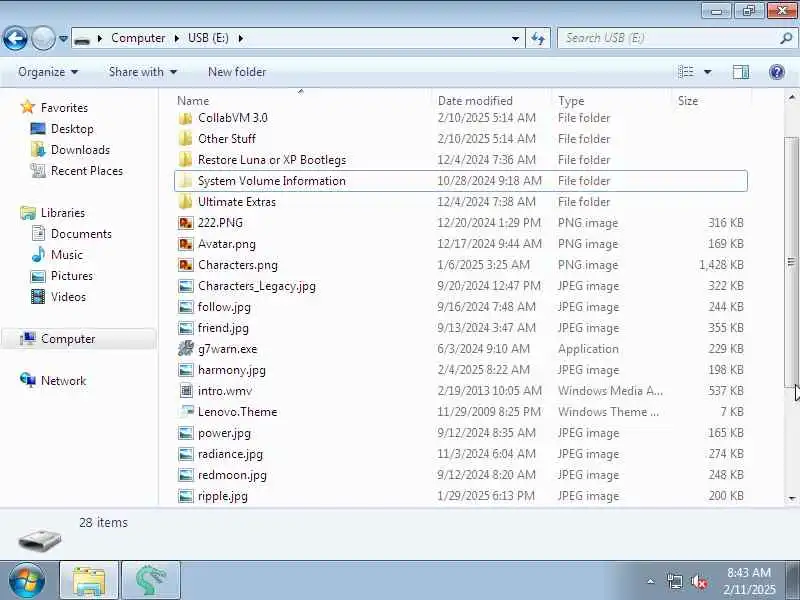Click the muted volume tray icon
Viewport: 800px width, 600px height.
[x=698, y=581]
